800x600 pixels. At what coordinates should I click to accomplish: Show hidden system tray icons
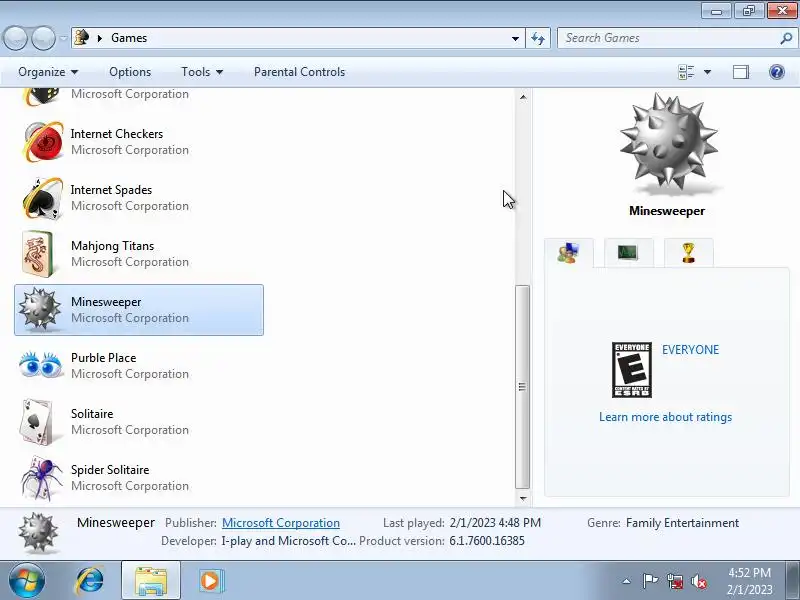tap(626, 581)
